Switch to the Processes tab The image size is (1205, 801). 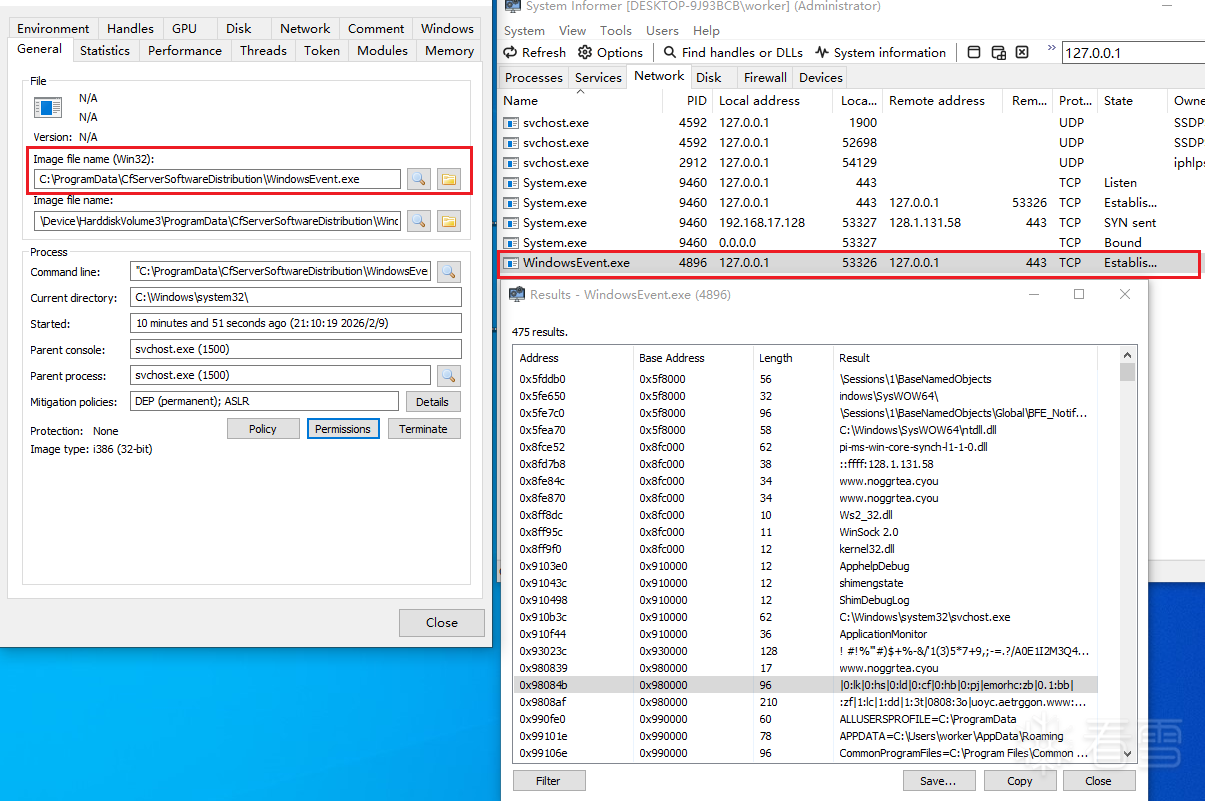point(534,77)
